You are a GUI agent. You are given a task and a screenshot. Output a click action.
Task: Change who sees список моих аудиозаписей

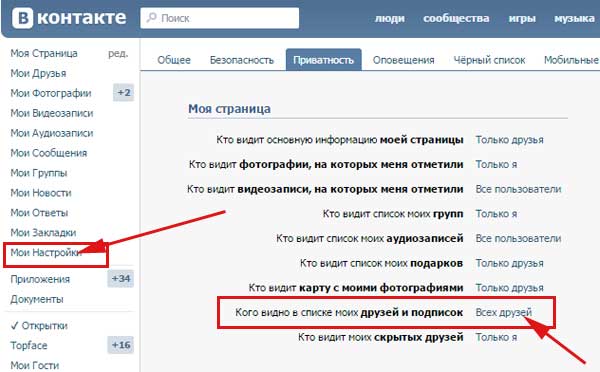point(518,238)
